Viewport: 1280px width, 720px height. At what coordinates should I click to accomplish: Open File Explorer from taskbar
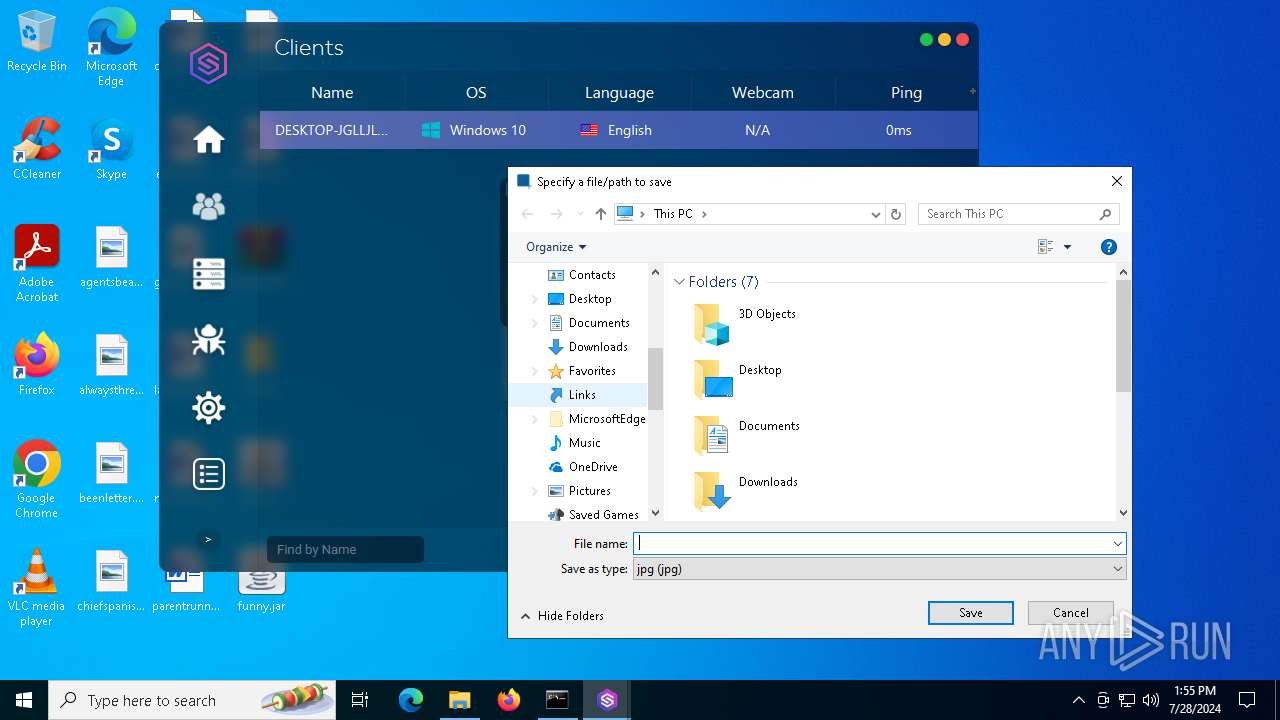460,700
